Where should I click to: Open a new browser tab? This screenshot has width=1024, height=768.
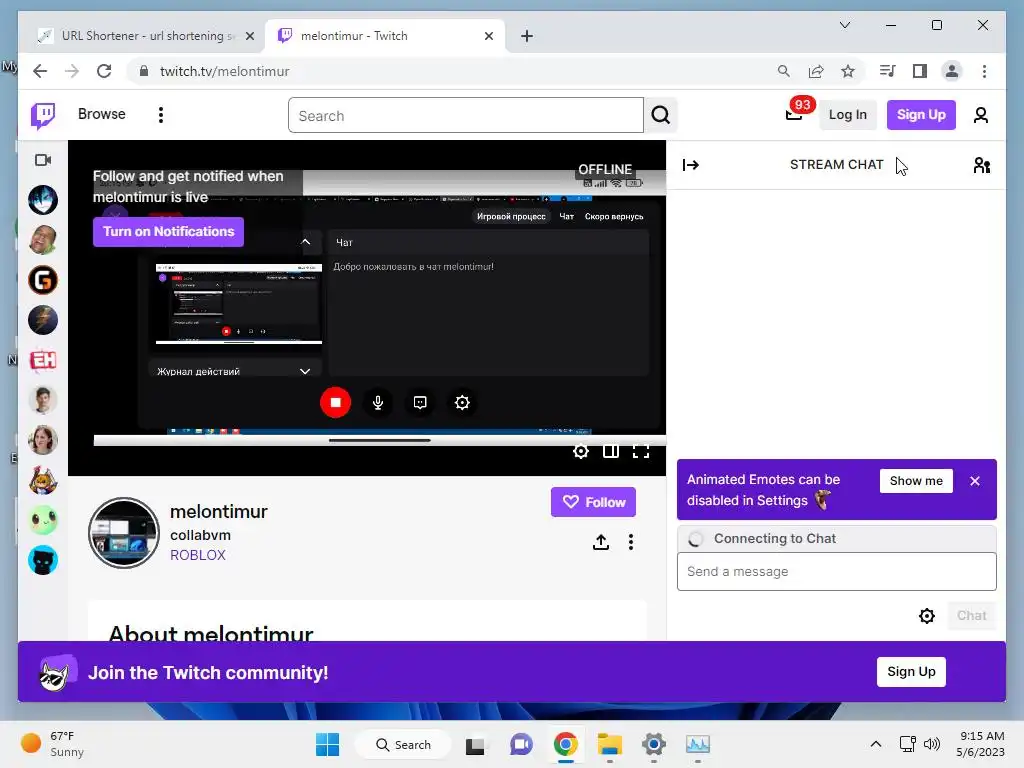527,36
